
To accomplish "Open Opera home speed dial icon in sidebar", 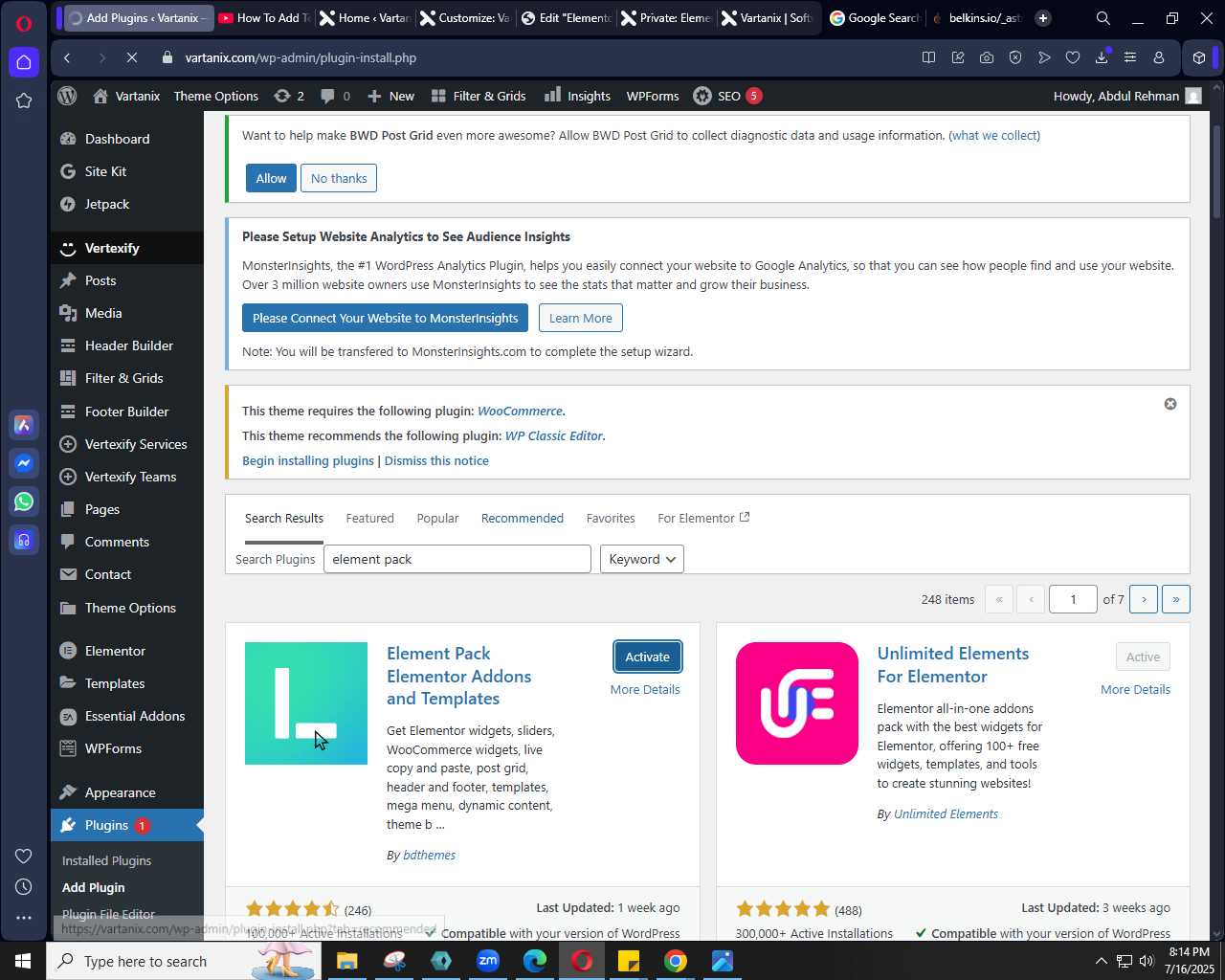I will click(24, 62).
